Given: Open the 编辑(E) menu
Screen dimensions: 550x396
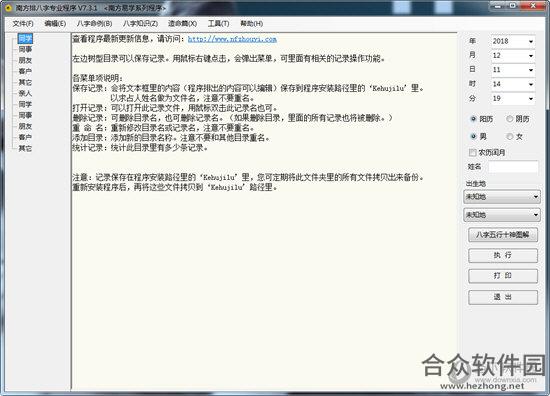Looking at the screenshot, I should tap(55, 24).
